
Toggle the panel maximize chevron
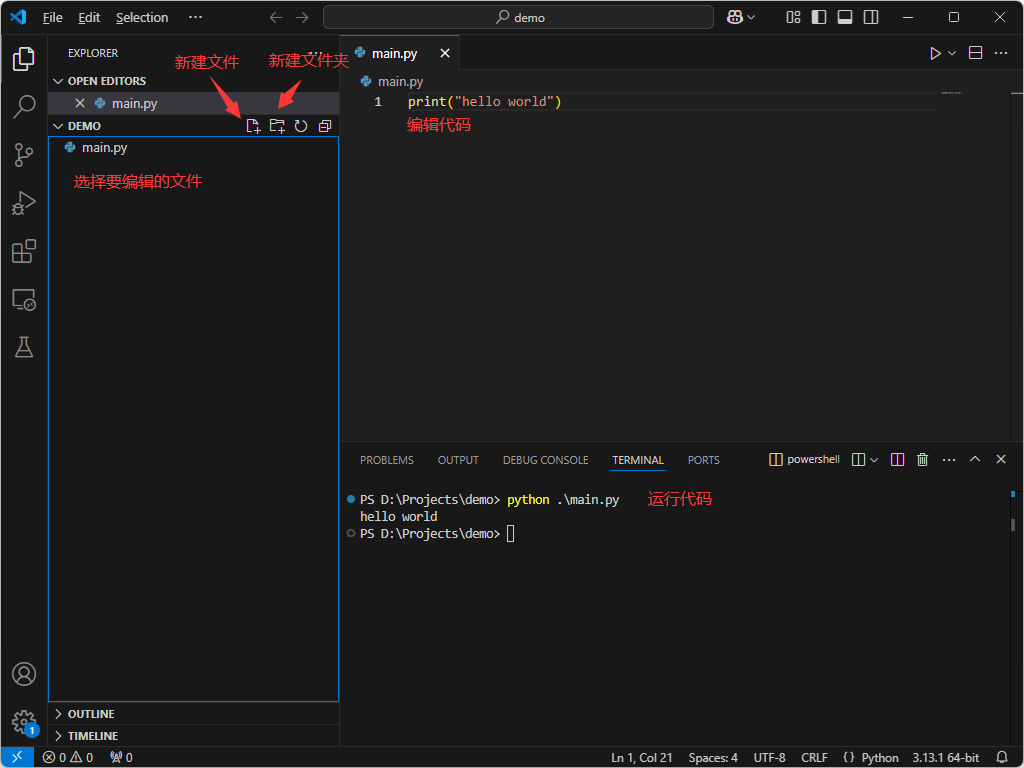[x=975, y=459]
